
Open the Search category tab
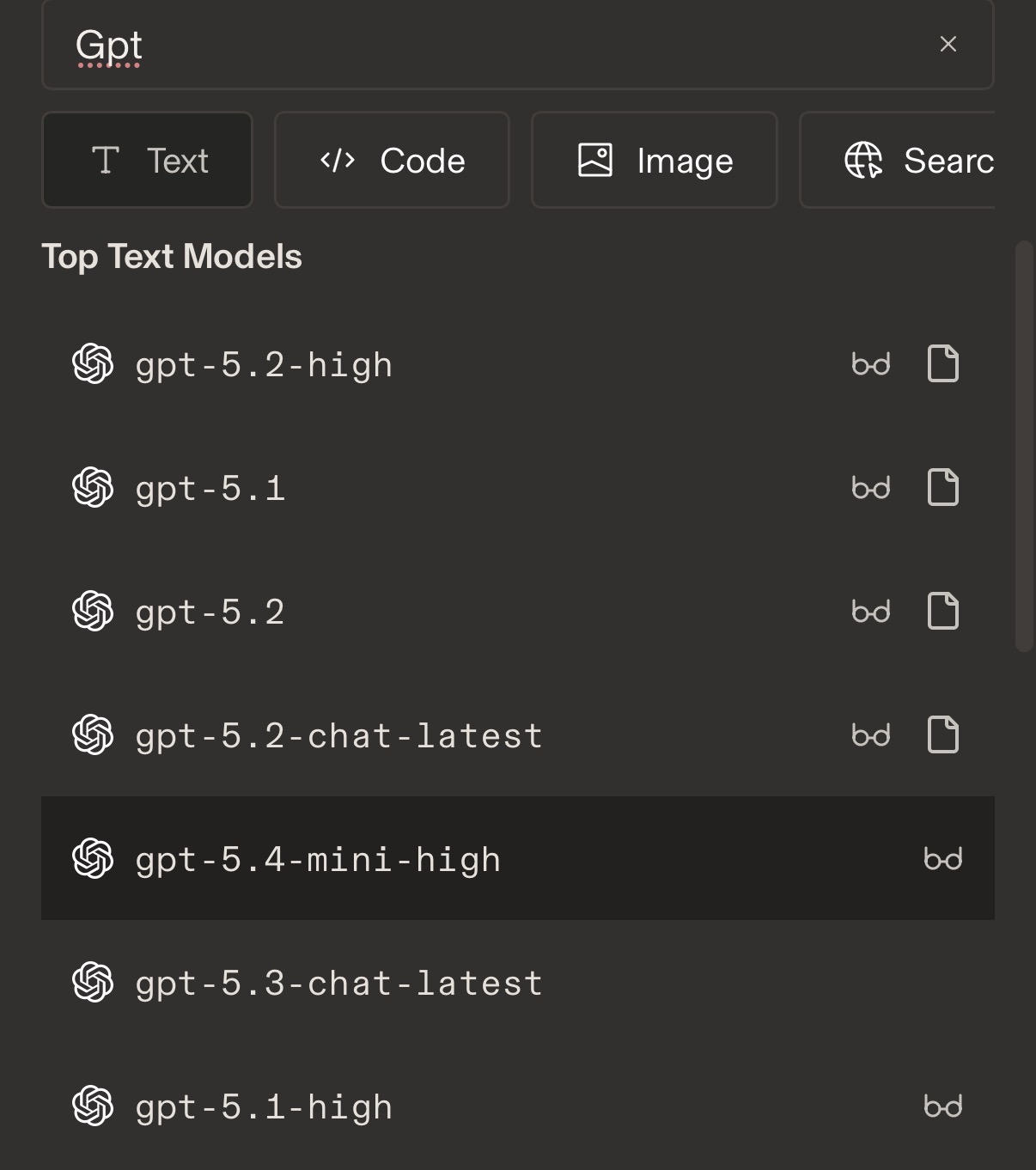point(898,160)
